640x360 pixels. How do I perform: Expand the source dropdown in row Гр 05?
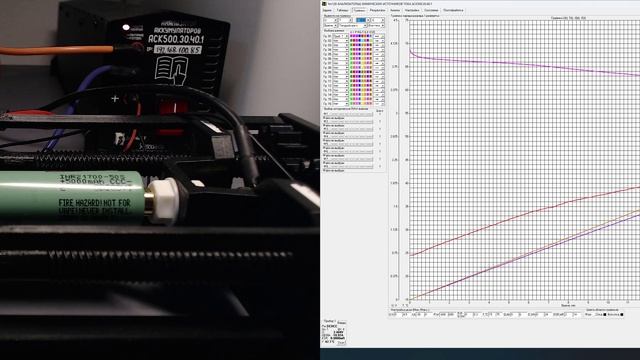(340, 54)
